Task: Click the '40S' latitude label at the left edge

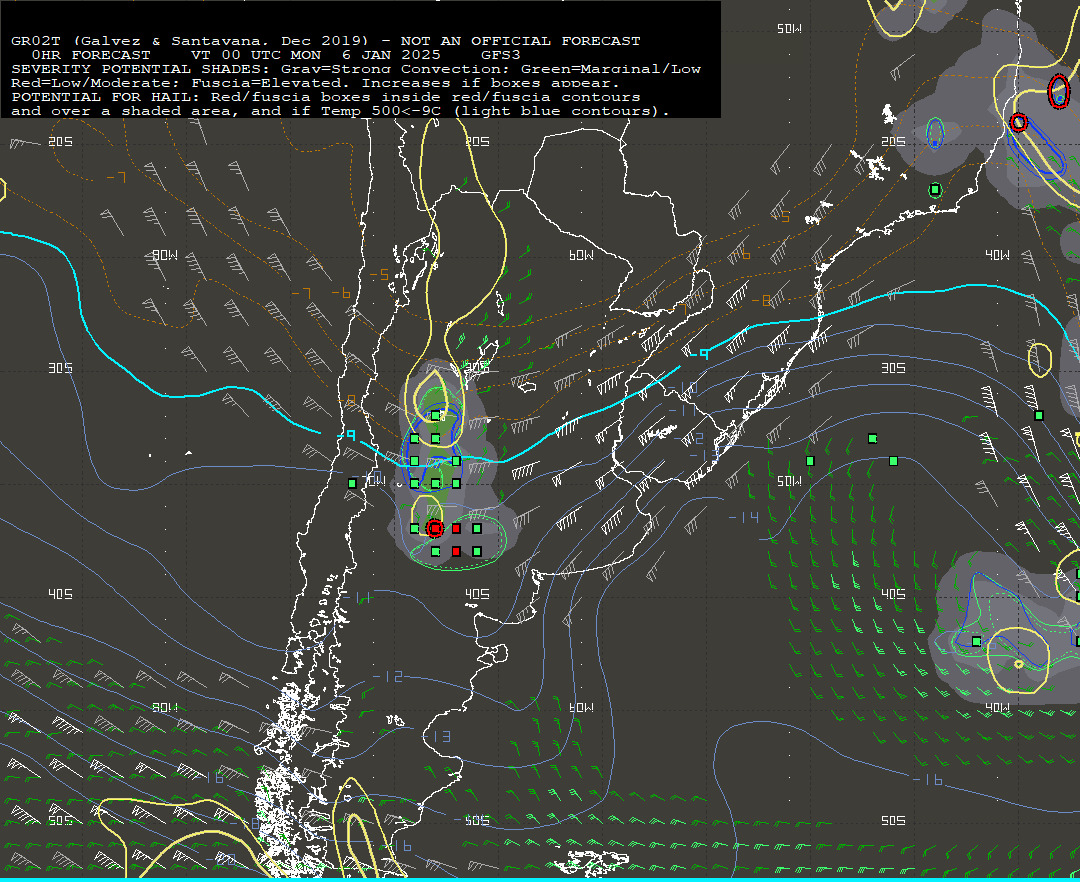Action: pos(60,594)
